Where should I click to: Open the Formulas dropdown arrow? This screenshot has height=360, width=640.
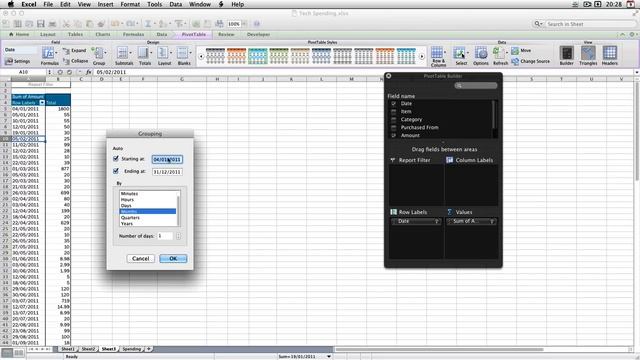pos(56,53)
